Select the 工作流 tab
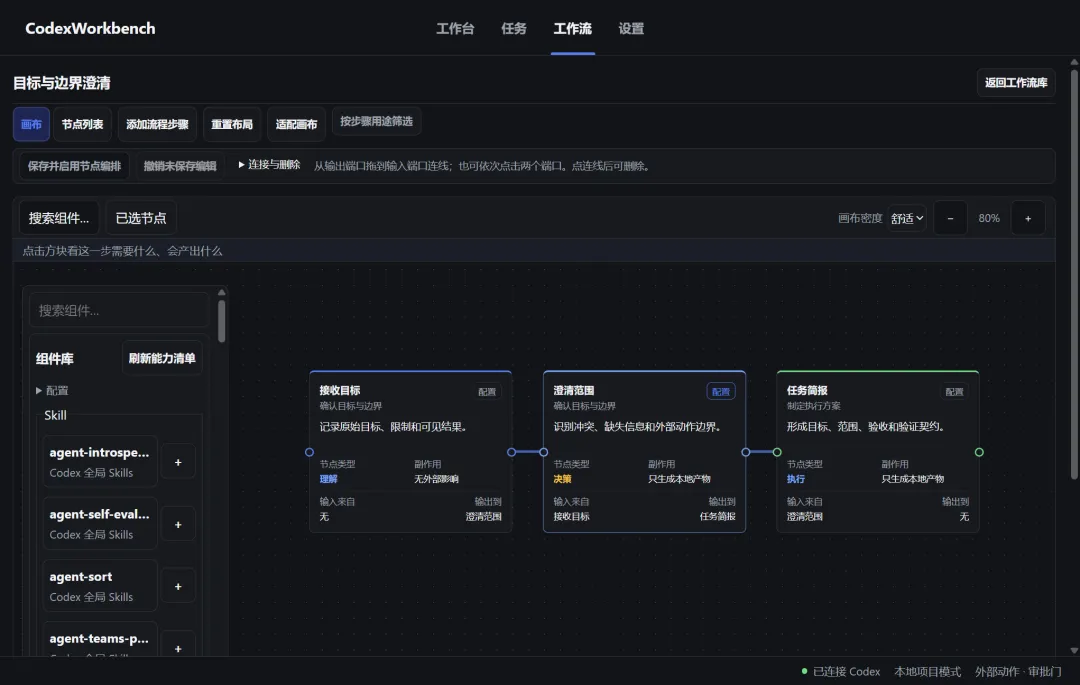The height and width of the screenshot is (685, 1080). [572, 28]
